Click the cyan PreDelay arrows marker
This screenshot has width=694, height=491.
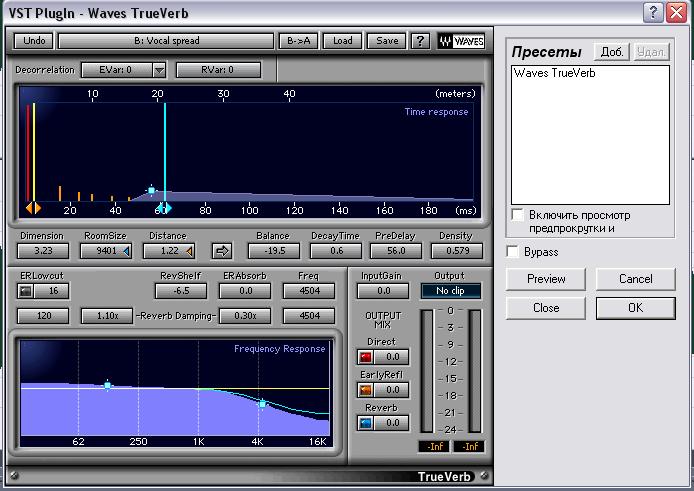(x=164, y=208)
